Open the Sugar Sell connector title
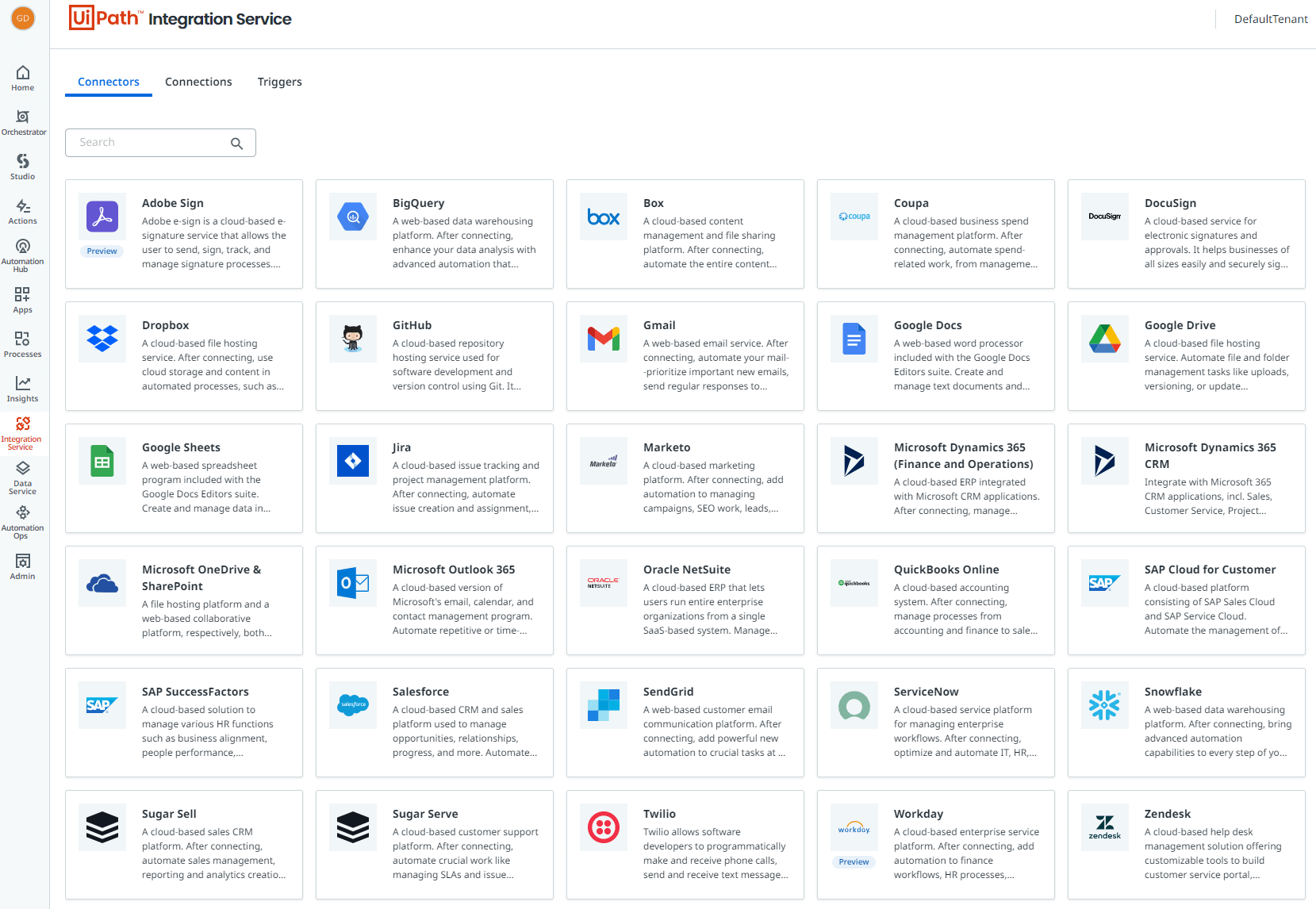 (169, 814)
